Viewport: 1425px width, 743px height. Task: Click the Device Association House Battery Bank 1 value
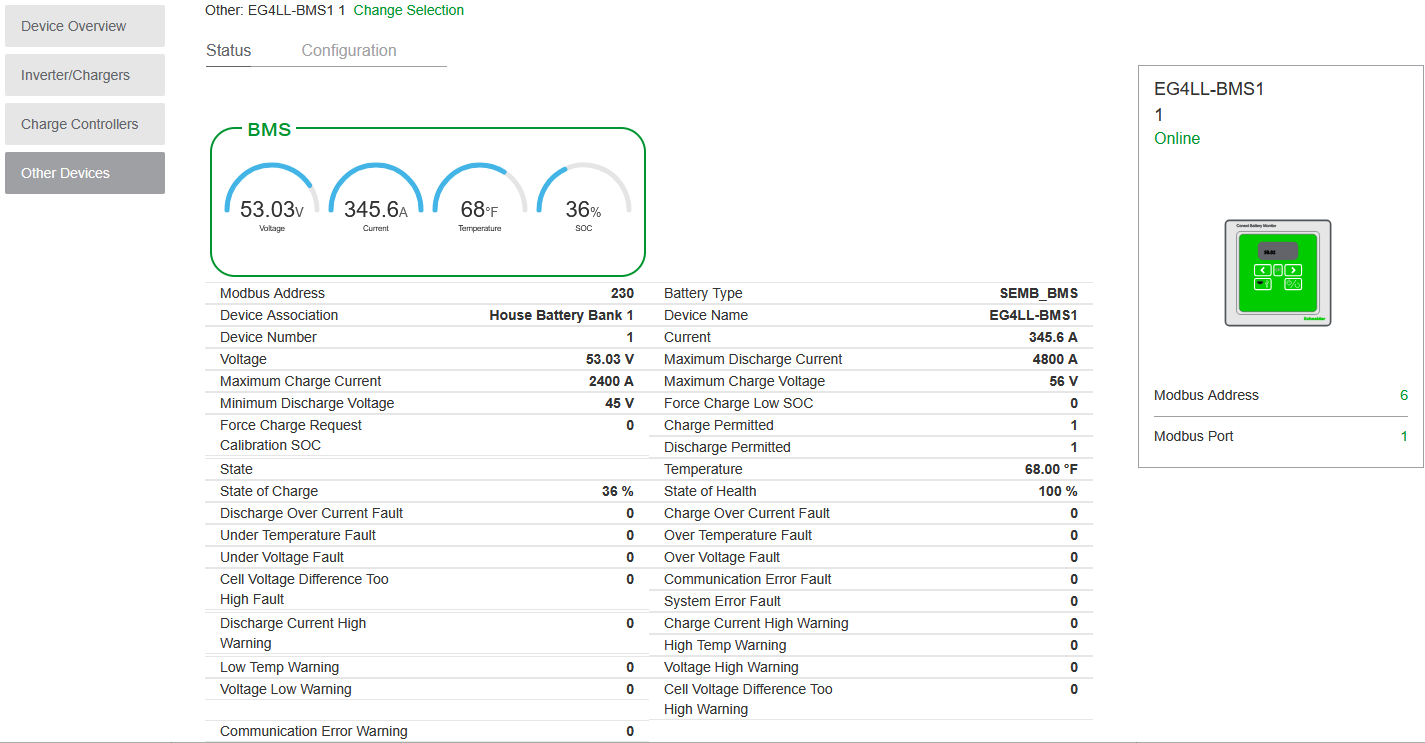(x=561, y=315)
